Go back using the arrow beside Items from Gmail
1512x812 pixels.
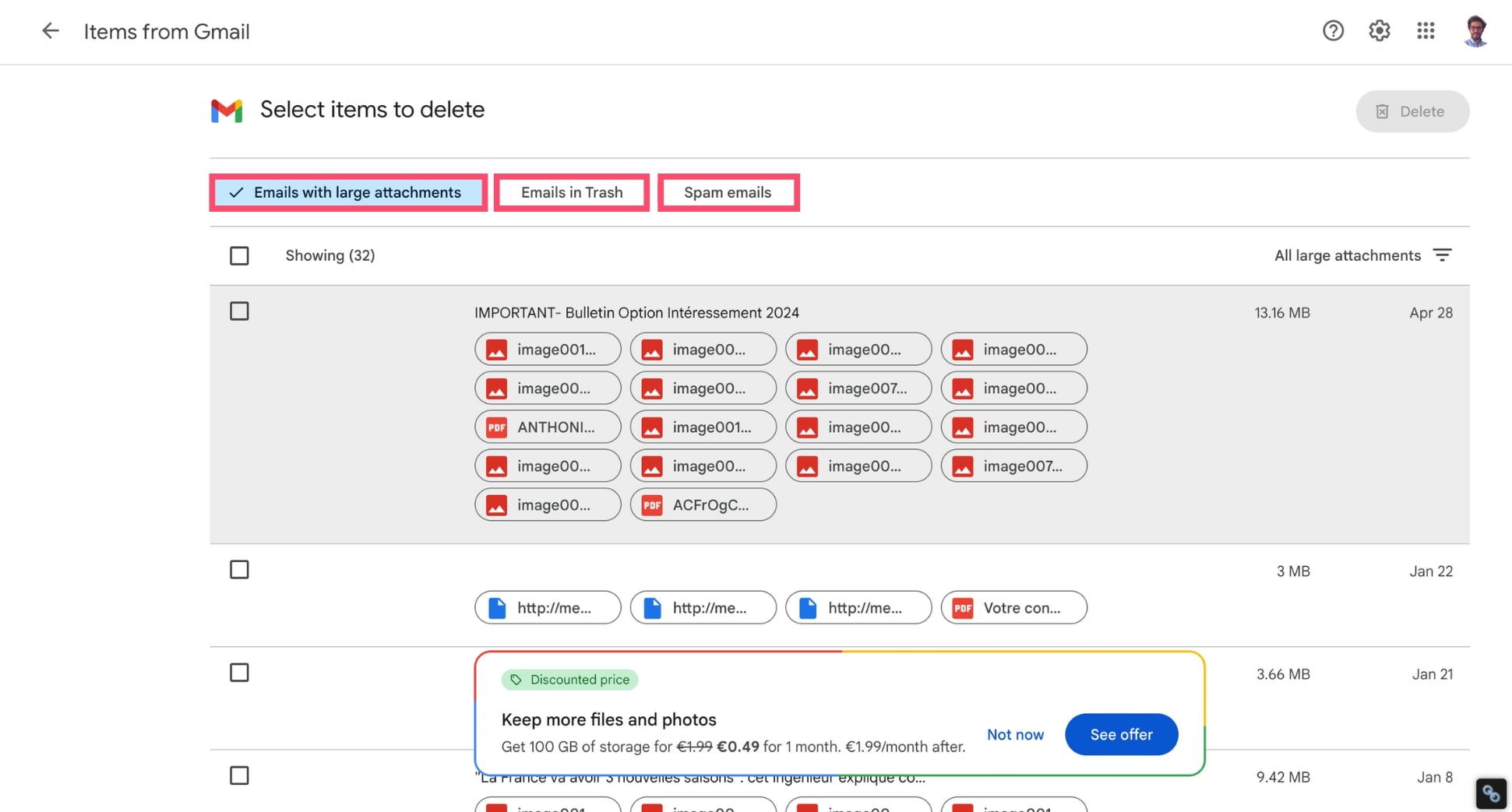pyautogui.click(x=51, y=31)
